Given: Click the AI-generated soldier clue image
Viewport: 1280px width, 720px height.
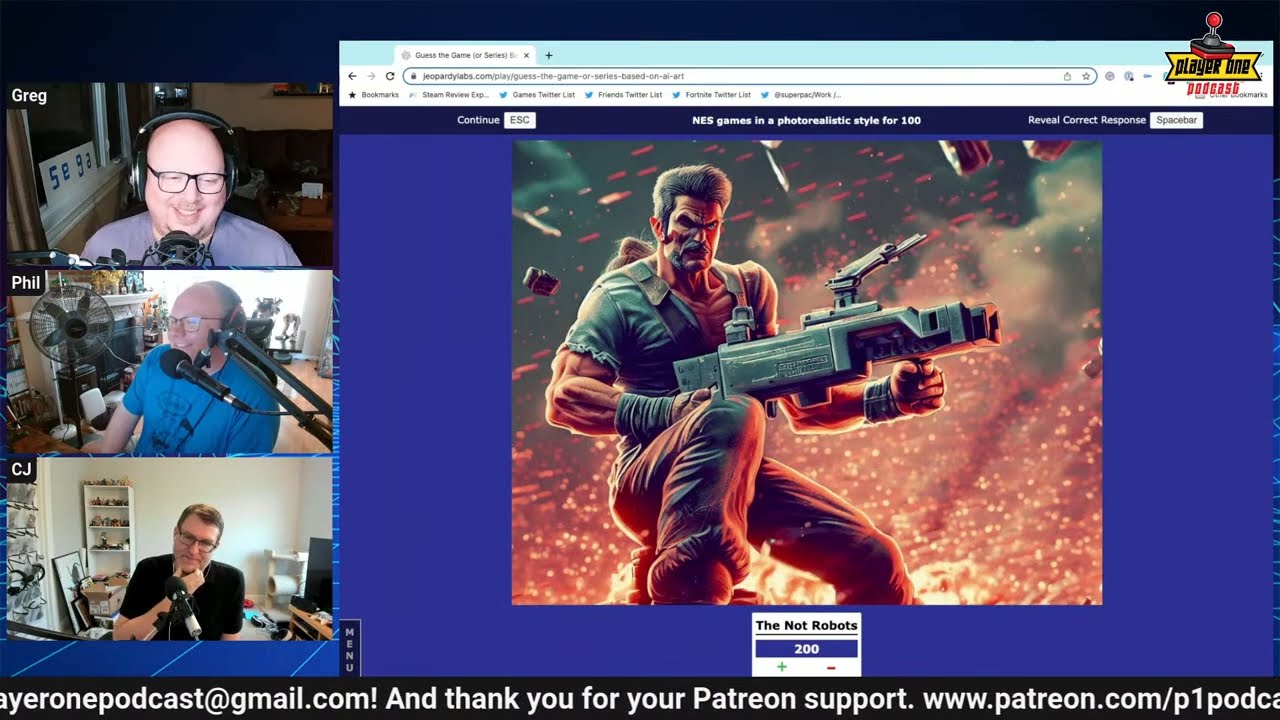Looking at the screenshot, I should (x=807, y=372).
